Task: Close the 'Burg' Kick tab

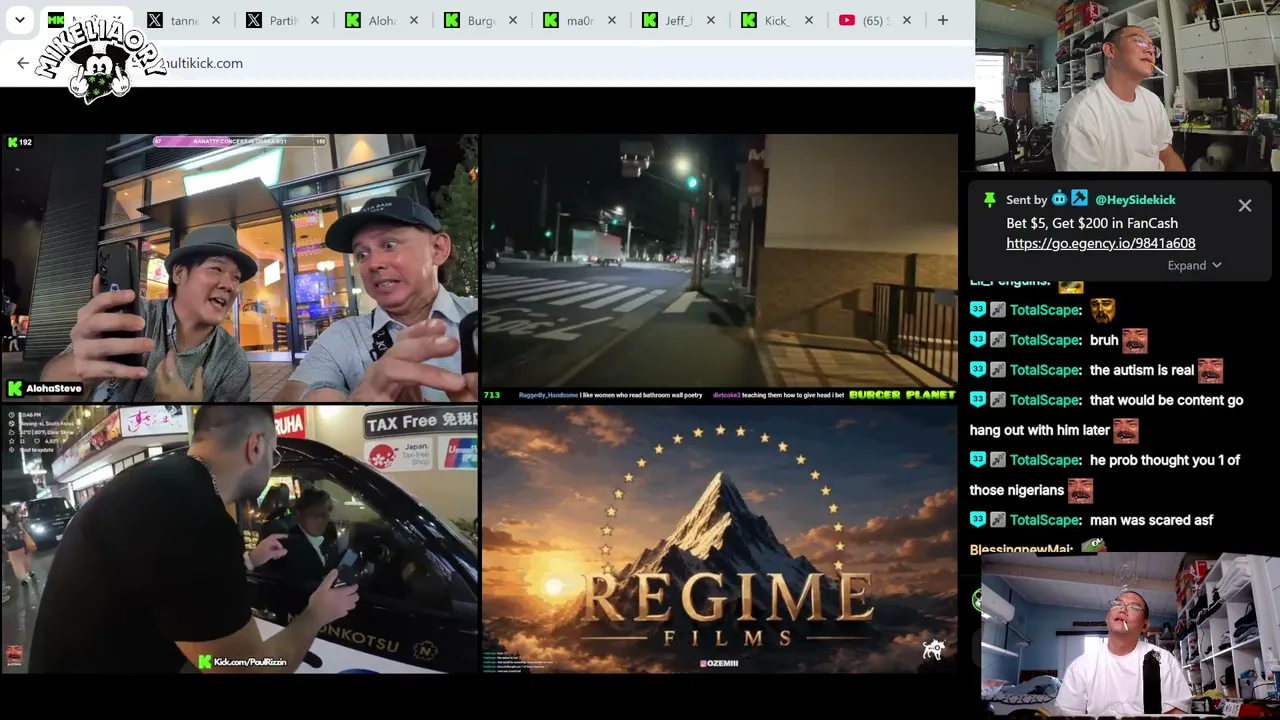Action: point(512,20)
